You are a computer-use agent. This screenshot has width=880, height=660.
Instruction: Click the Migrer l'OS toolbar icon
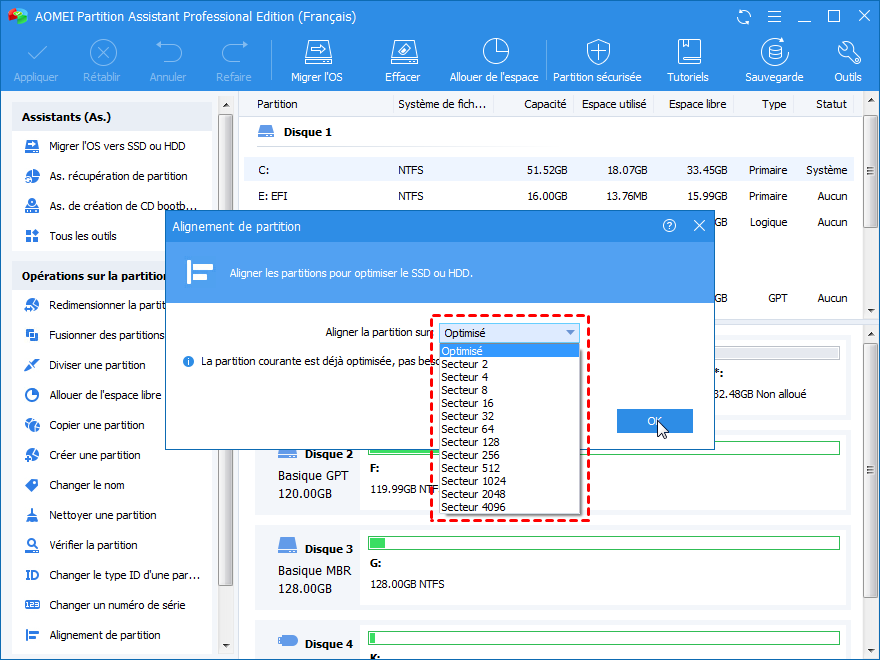[x=316, y=61]
